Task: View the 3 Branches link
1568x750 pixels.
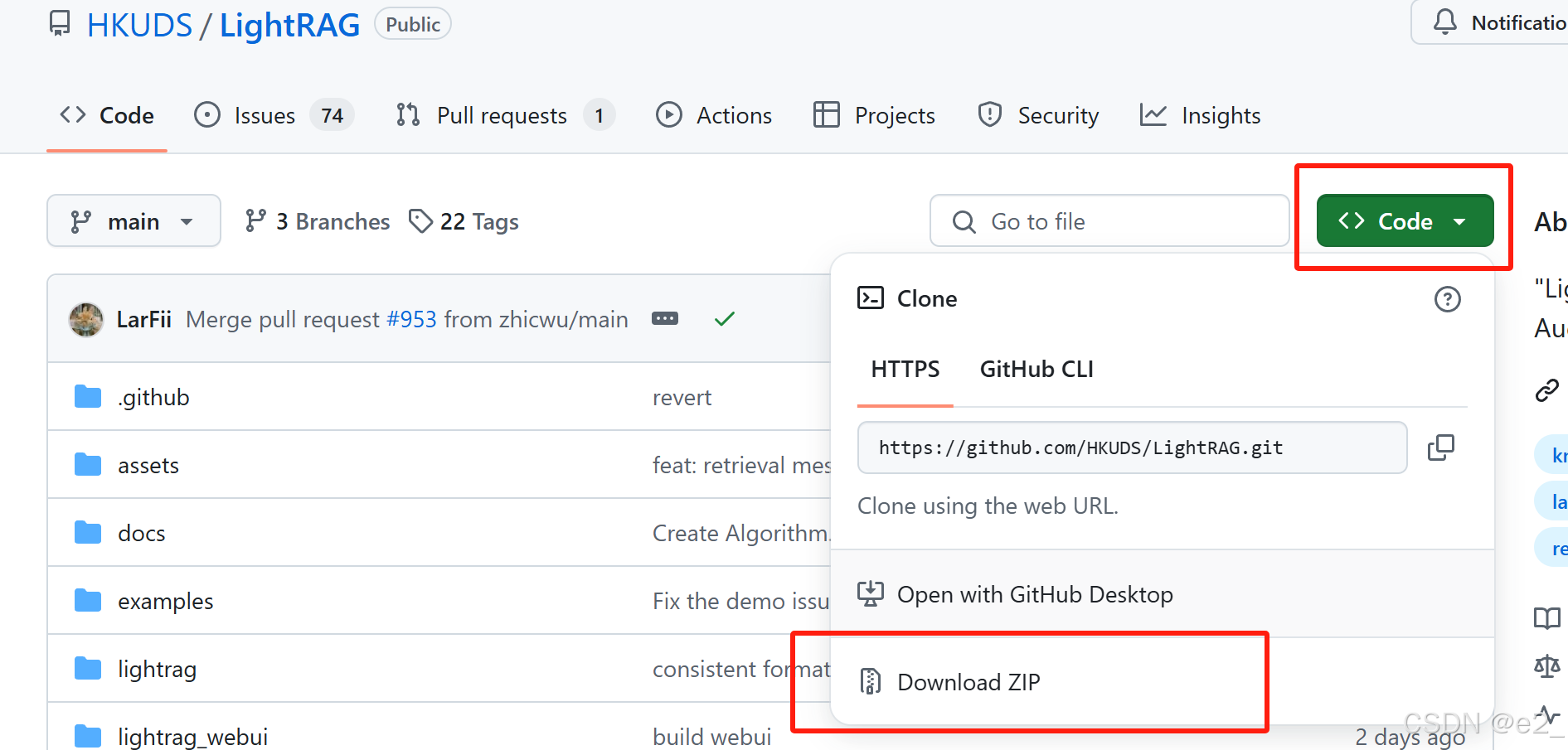Action: tap(318, 221)
